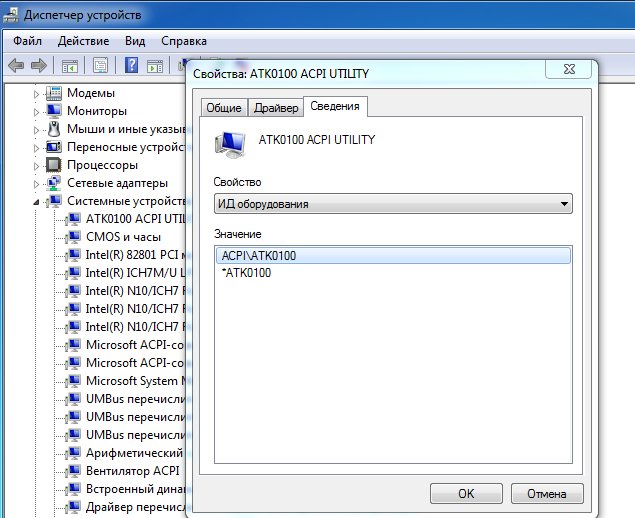Click the Процессоры chip icon
635x518 pixels.
[55, 165]
